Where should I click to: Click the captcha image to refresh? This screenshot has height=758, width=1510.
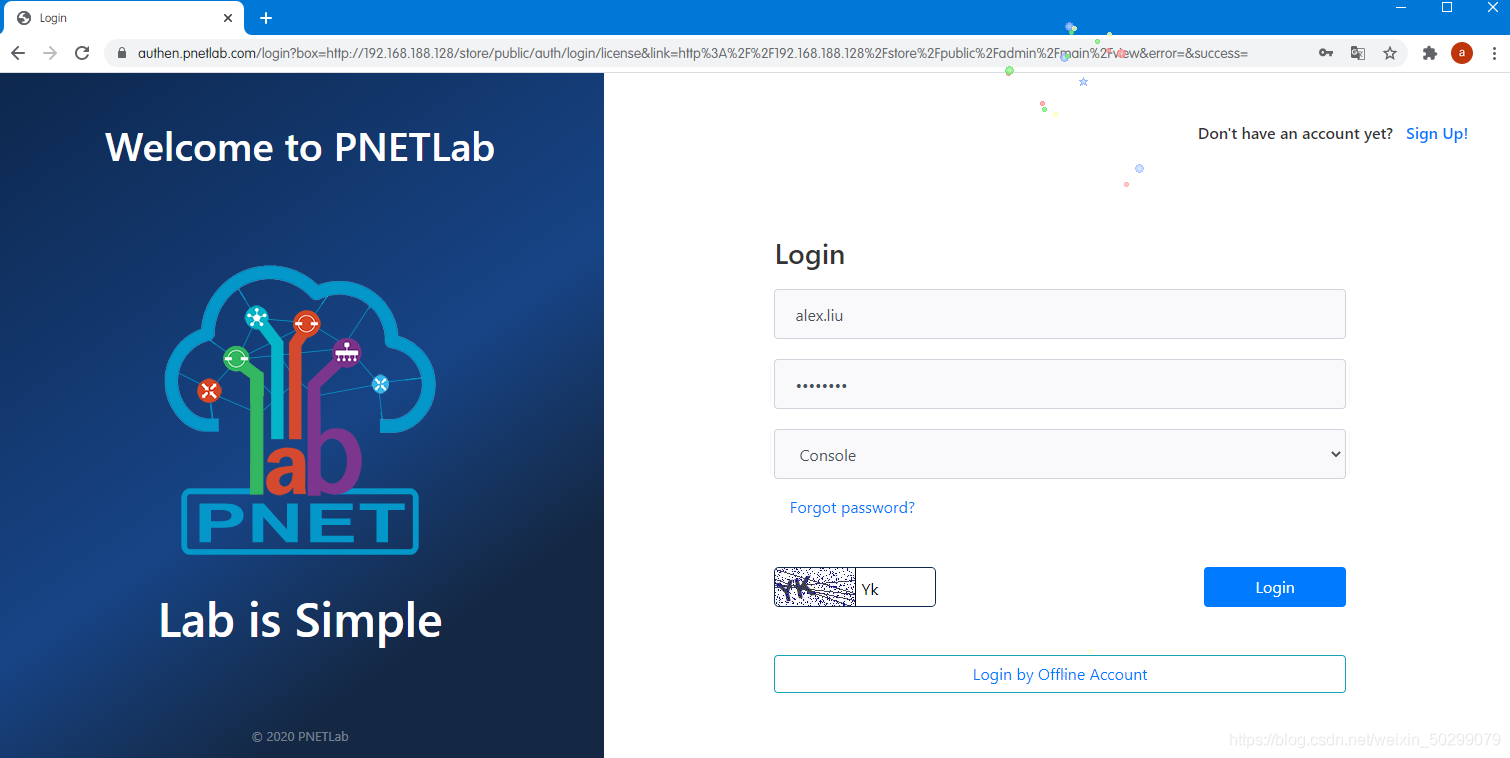point(815,587)
